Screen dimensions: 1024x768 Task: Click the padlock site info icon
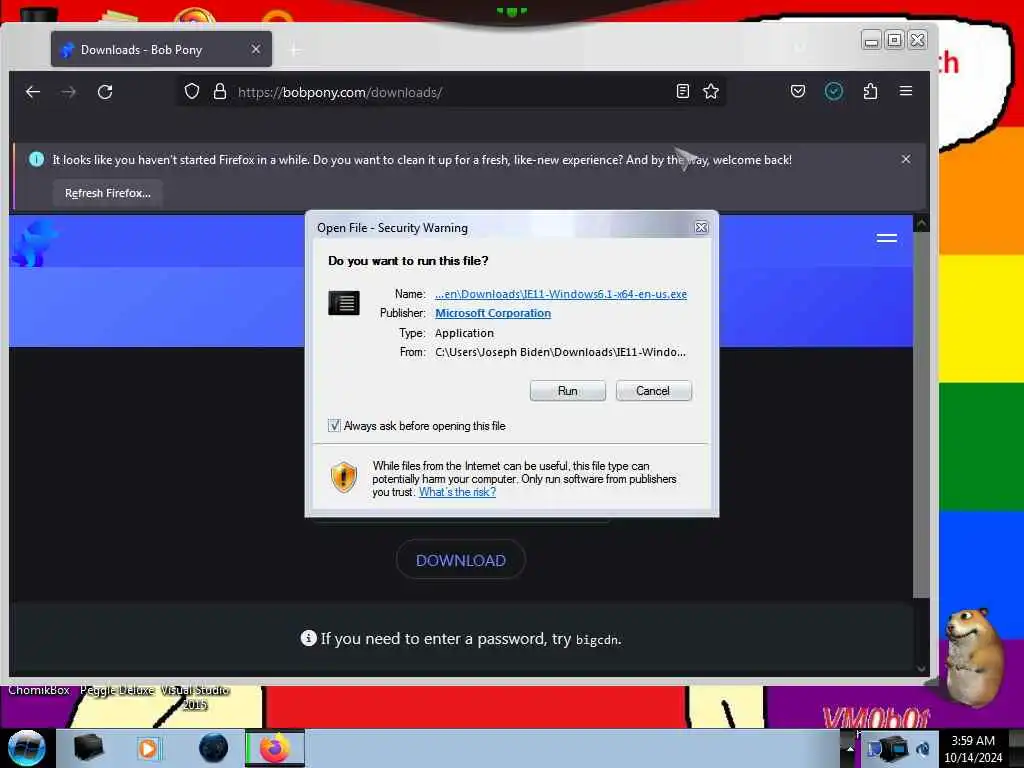(x=220, y=91)
